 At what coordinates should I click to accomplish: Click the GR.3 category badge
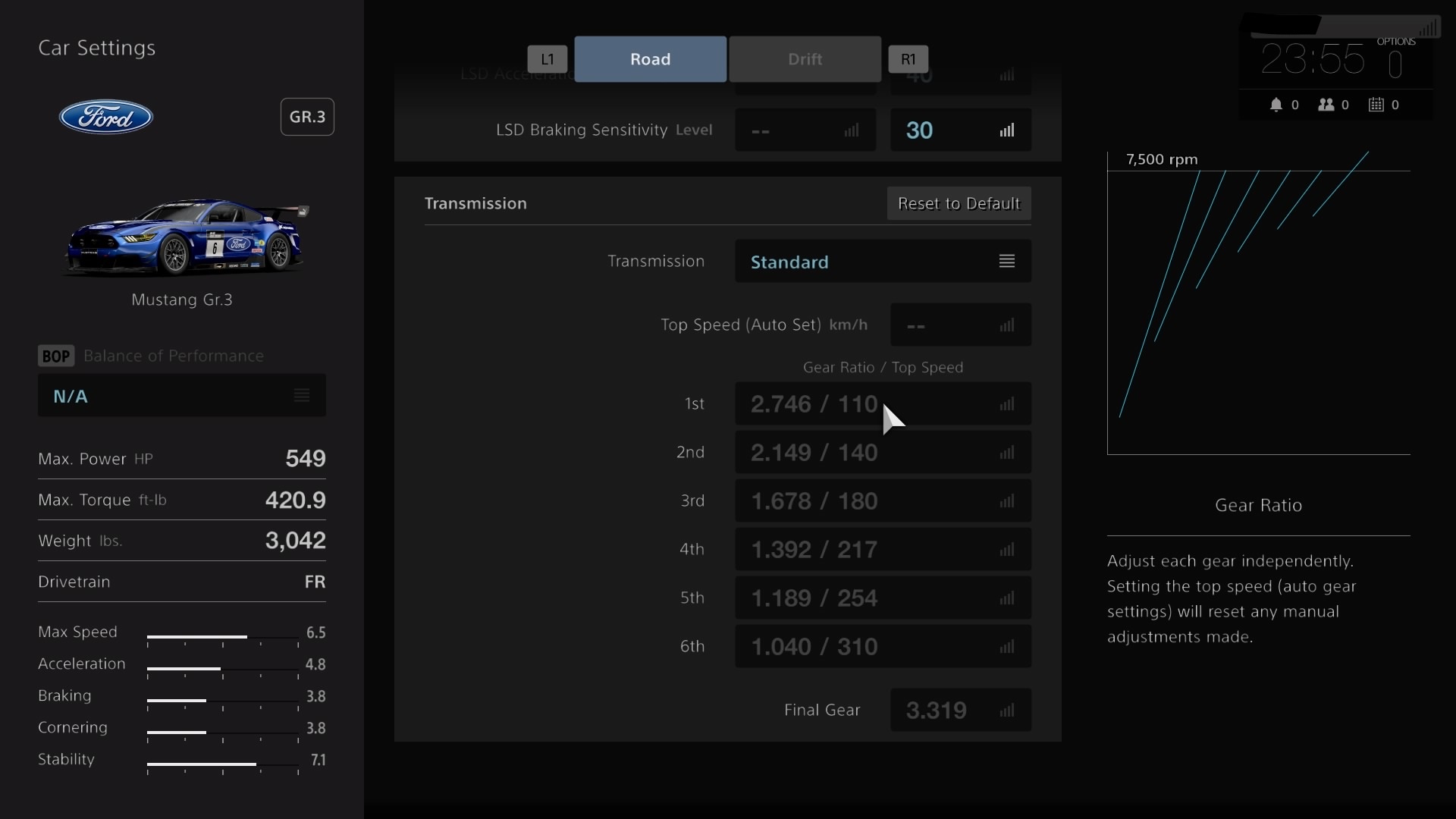[x=307, y=117]
